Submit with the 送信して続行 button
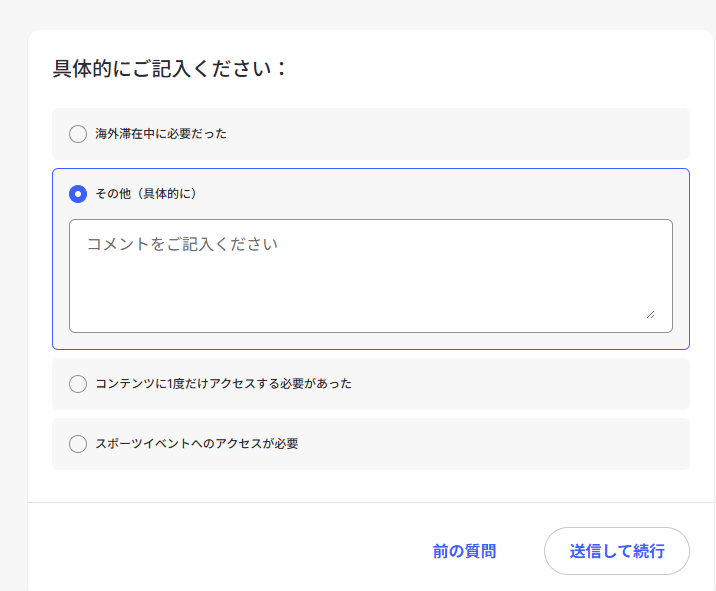Screen dimensions: 716x591 coord(617,551)
